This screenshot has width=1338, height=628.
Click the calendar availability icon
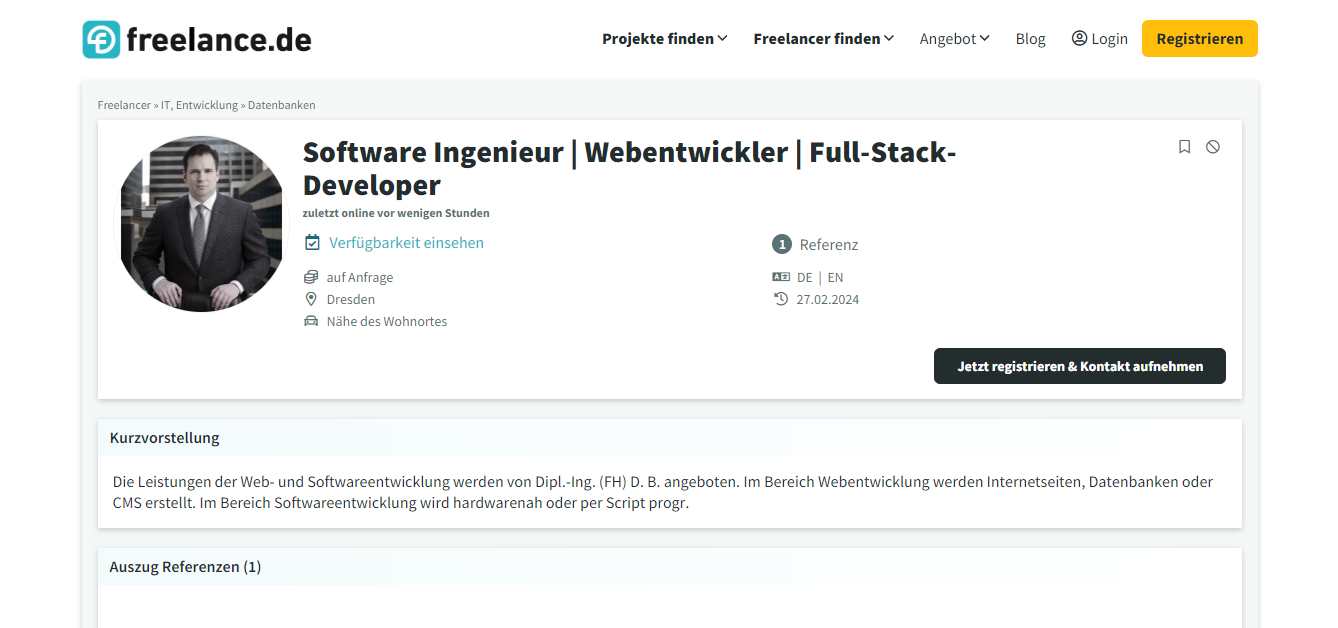(312, 242)
